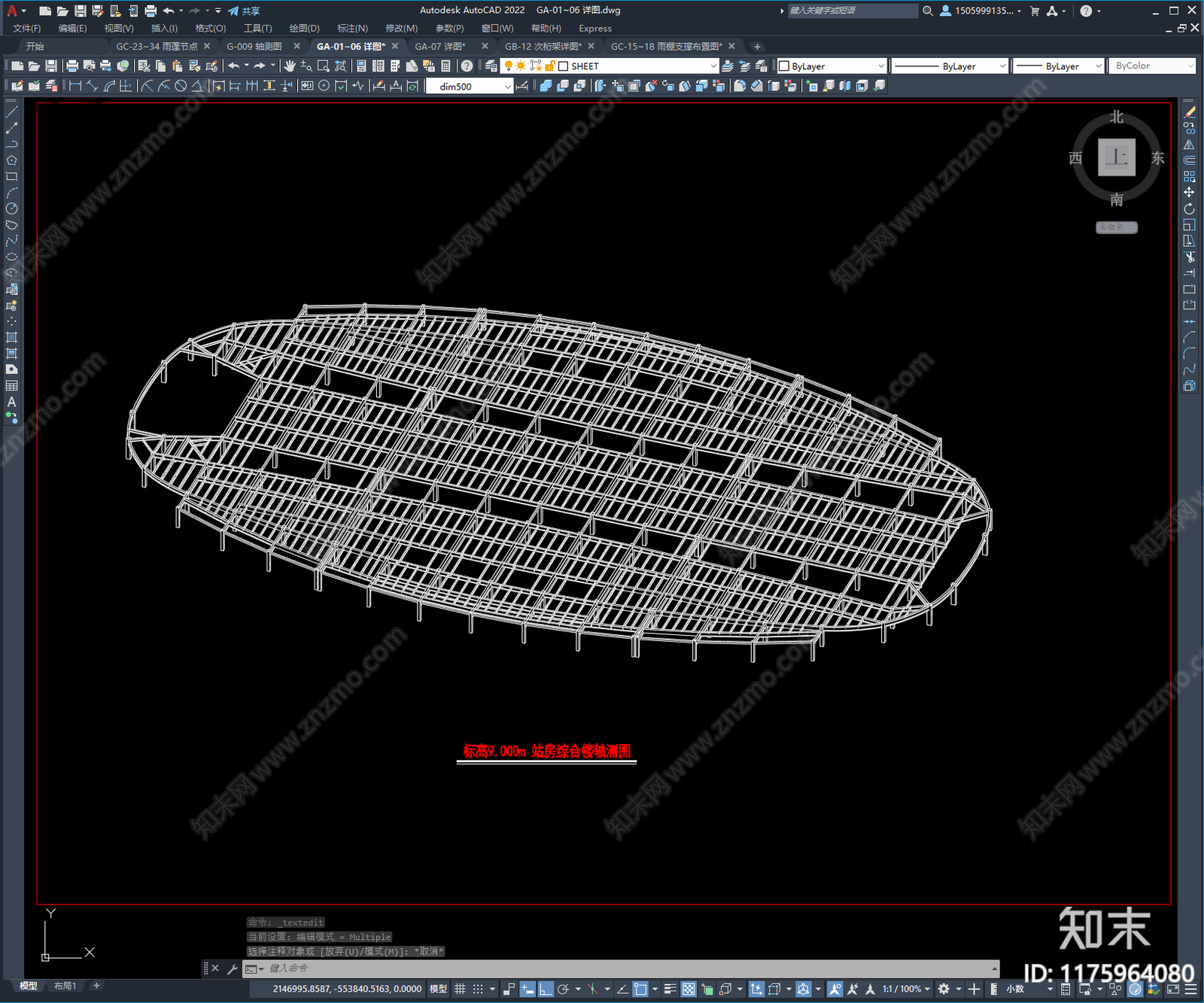Click the Help question mark icon in toolbar
This screenshot has height=1003, width=1204.
point(467,66)
